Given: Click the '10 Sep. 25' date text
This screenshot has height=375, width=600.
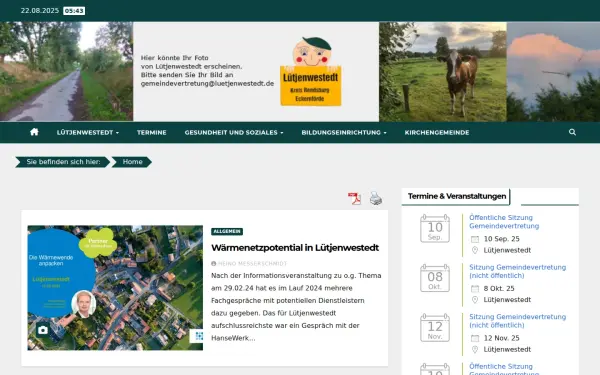Looking at the screenshot, I should [x=501, y=239].
